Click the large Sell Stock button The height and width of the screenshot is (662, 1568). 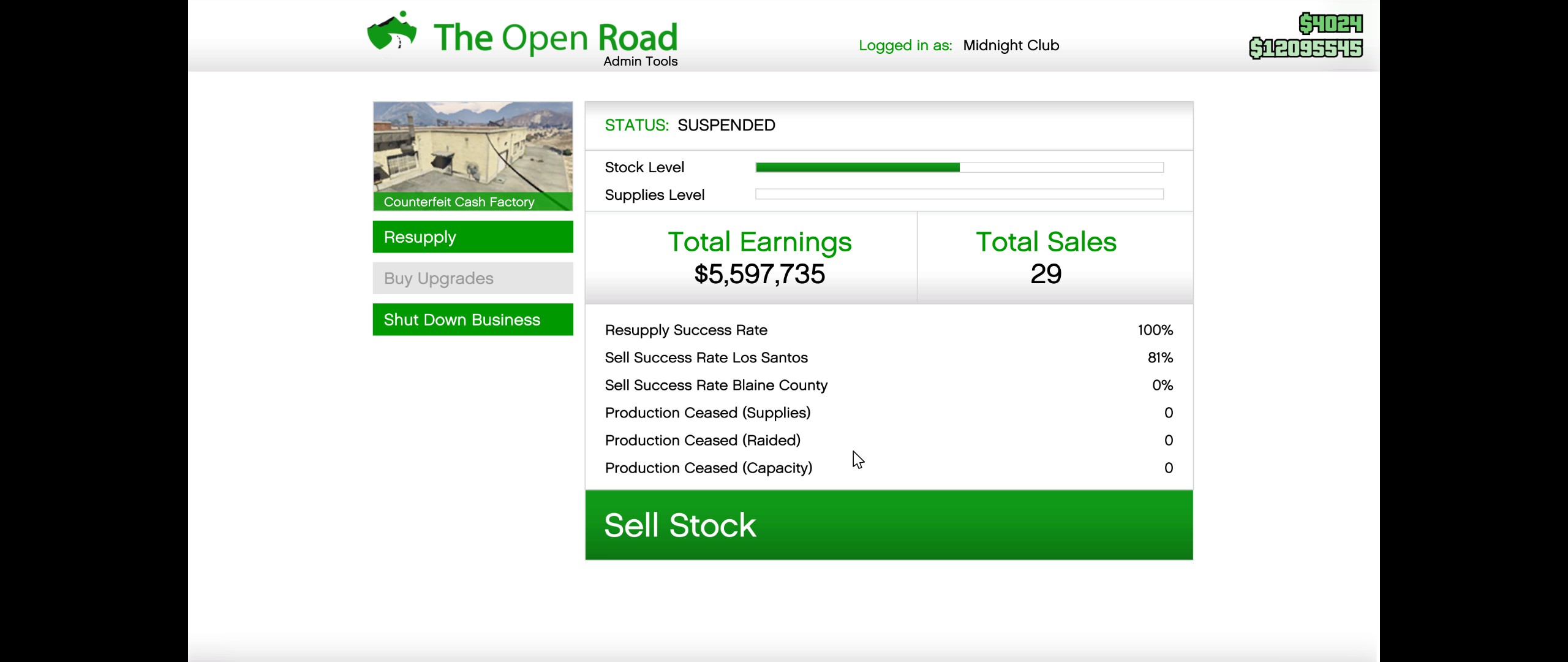888,525
